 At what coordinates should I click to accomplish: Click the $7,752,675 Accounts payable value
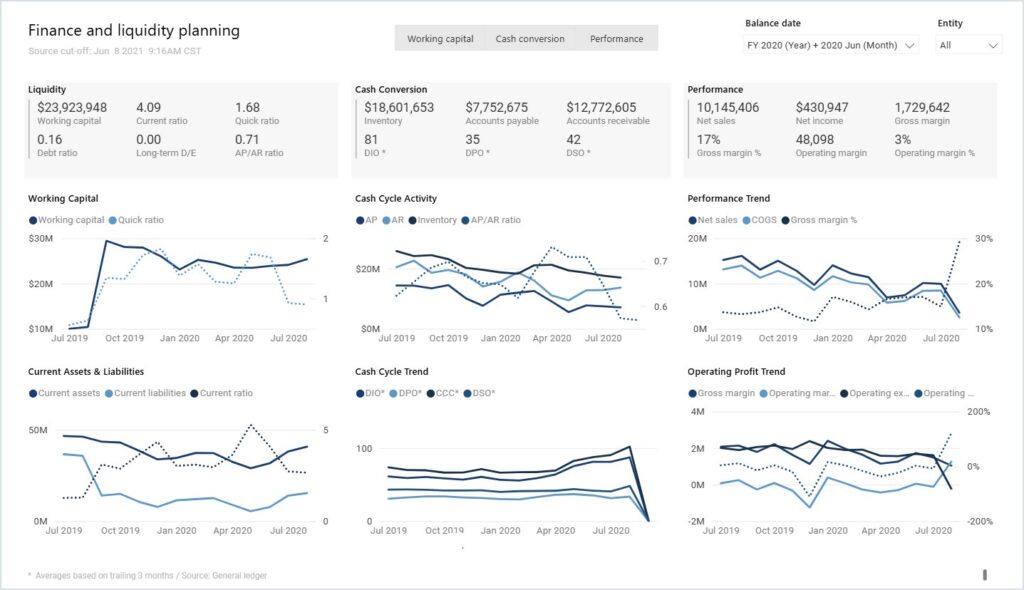(x=496, y=108)
